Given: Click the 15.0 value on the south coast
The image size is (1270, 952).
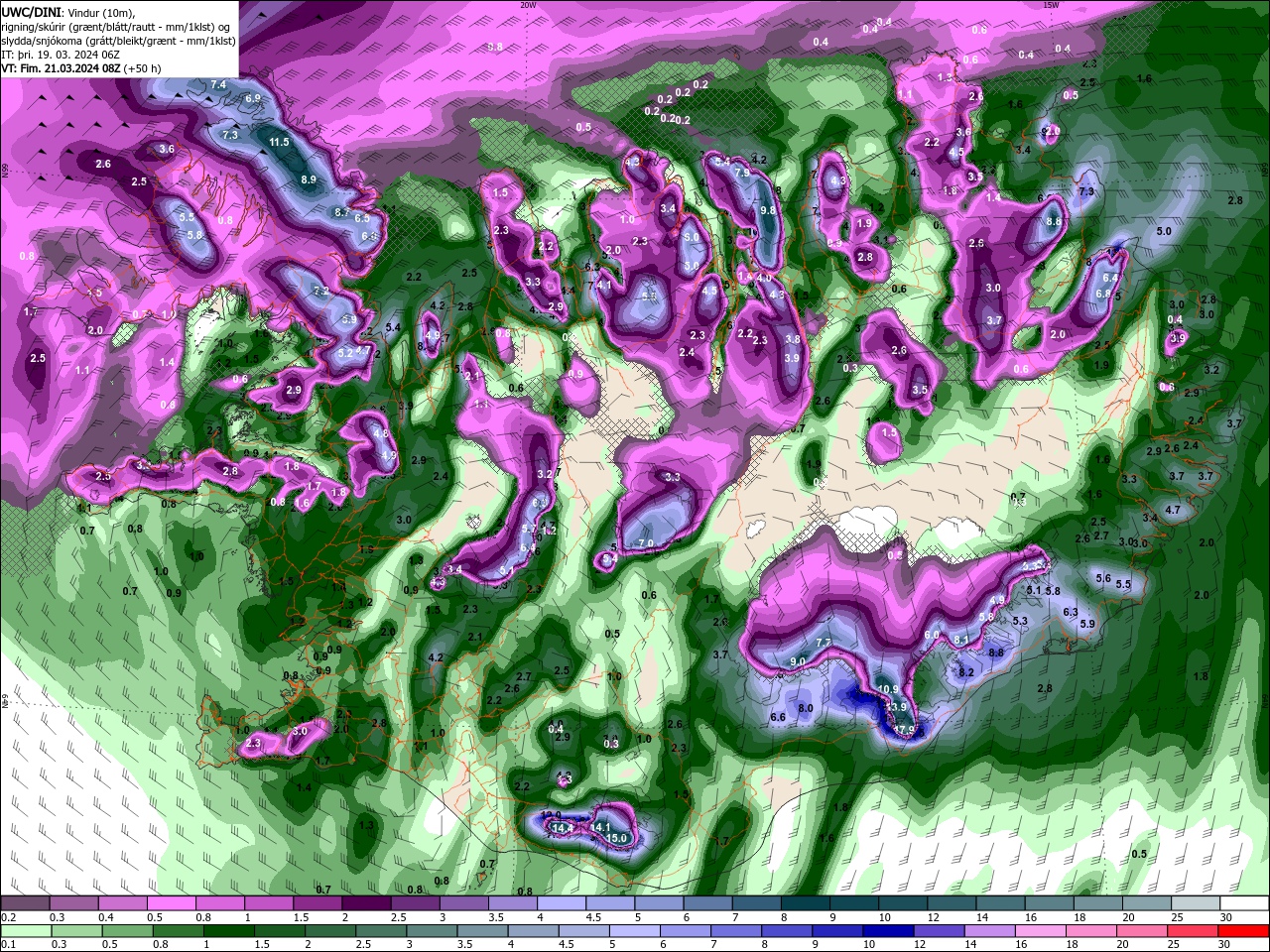Looking at the screenshot, I should click(617, 838).
